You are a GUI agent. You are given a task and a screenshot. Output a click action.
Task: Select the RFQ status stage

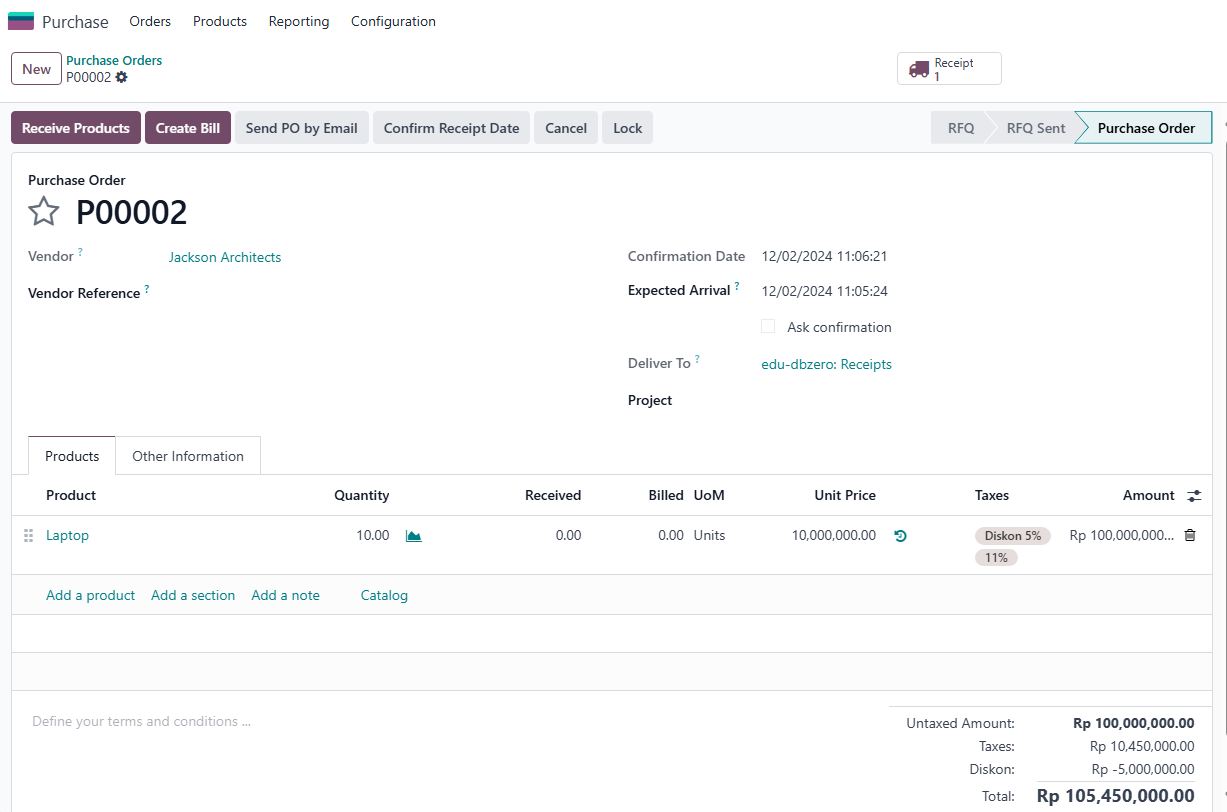[x=961, y=128]
